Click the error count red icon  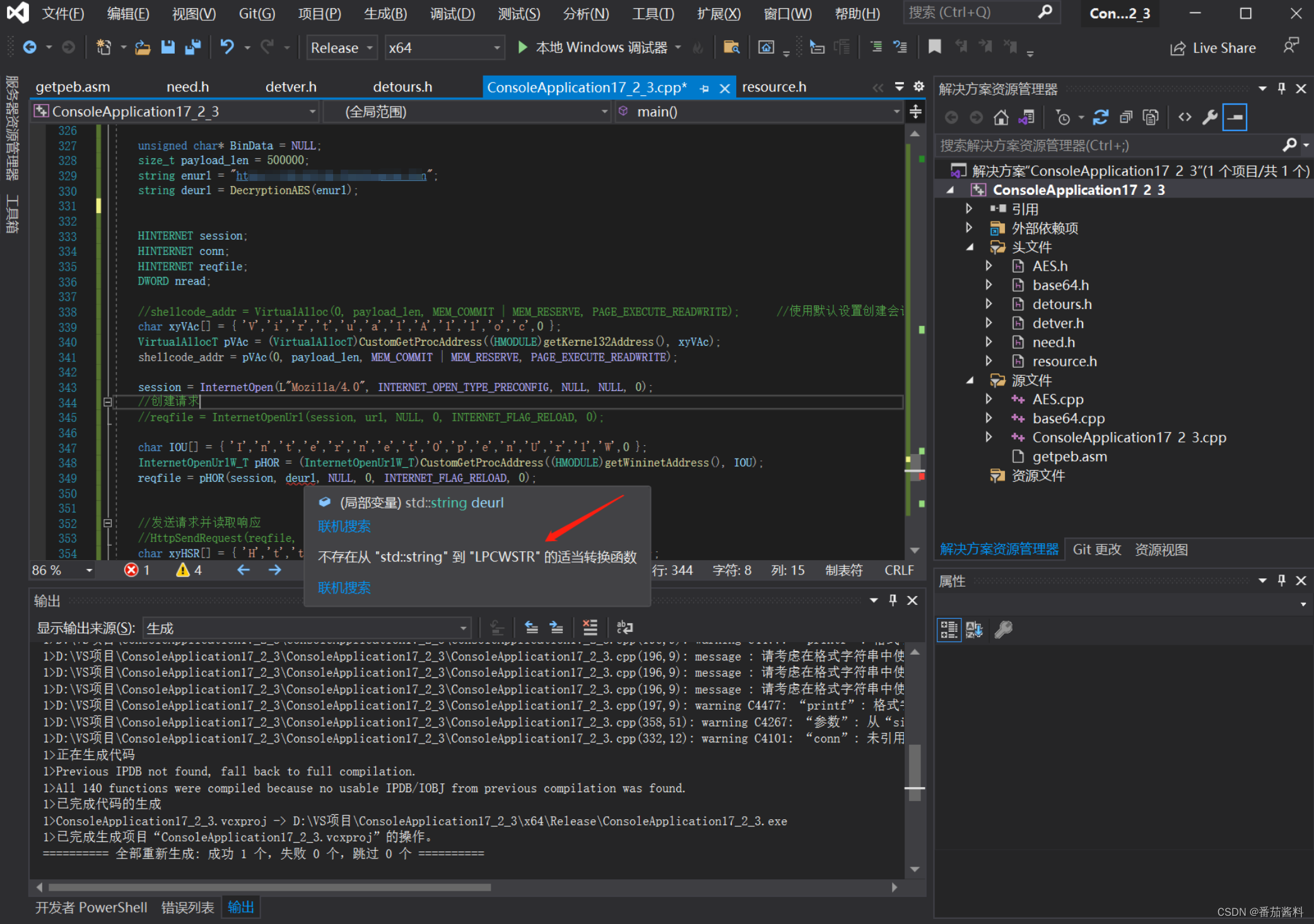(x=131, y=570)
